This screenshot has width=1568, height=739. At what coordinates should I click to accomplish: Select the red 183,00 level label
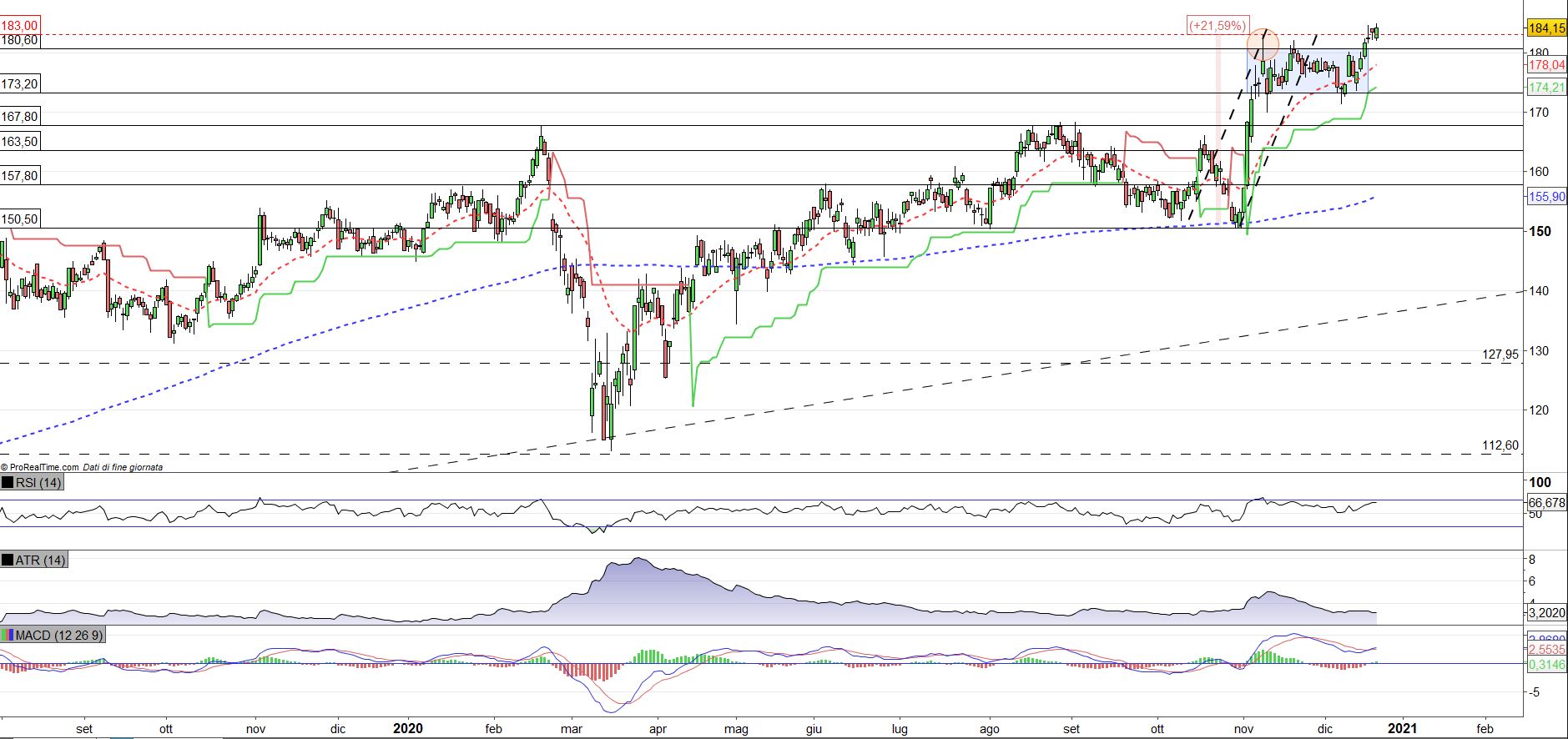point(21,27)
